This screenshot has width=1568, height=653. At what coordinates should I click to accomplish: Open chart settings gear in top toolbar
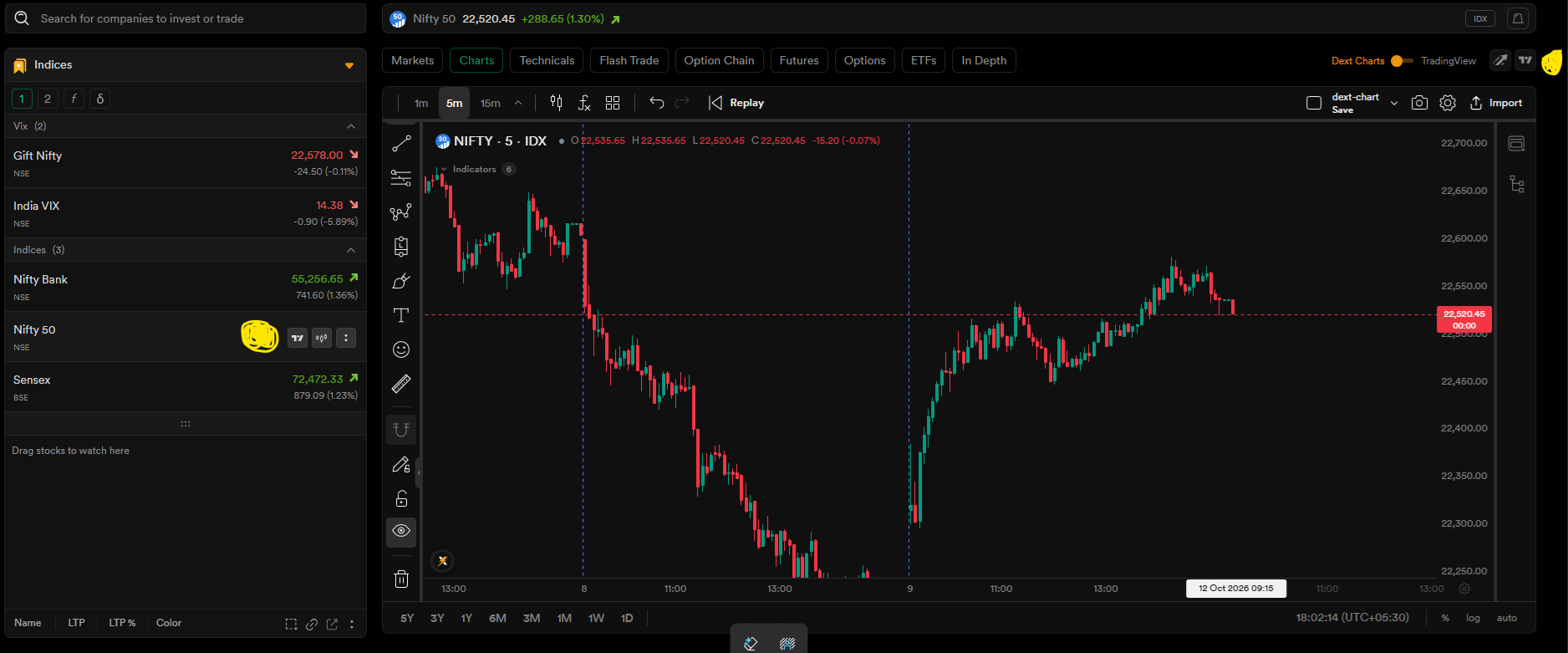pyautogui.click(x=1448, y=103)
